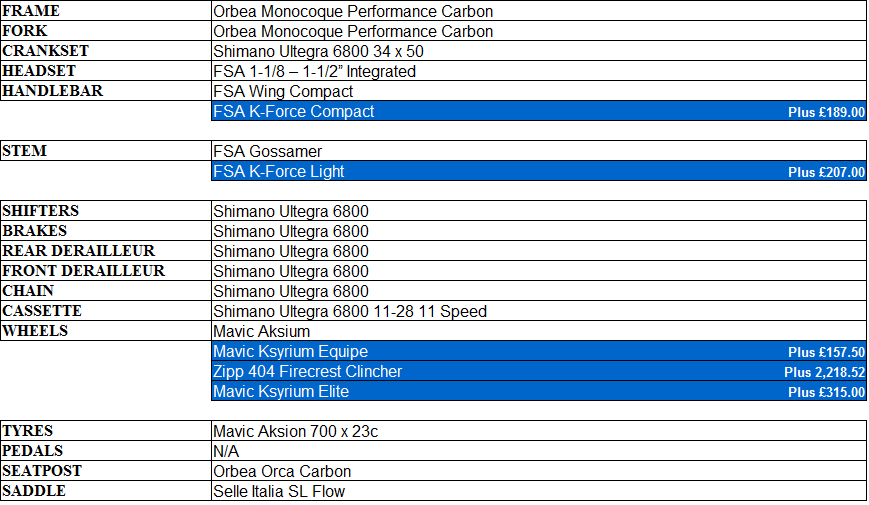Select the Mavic Aksium default wheels cell
This screenshot has height=505, width=869.
tap(262, 331)
